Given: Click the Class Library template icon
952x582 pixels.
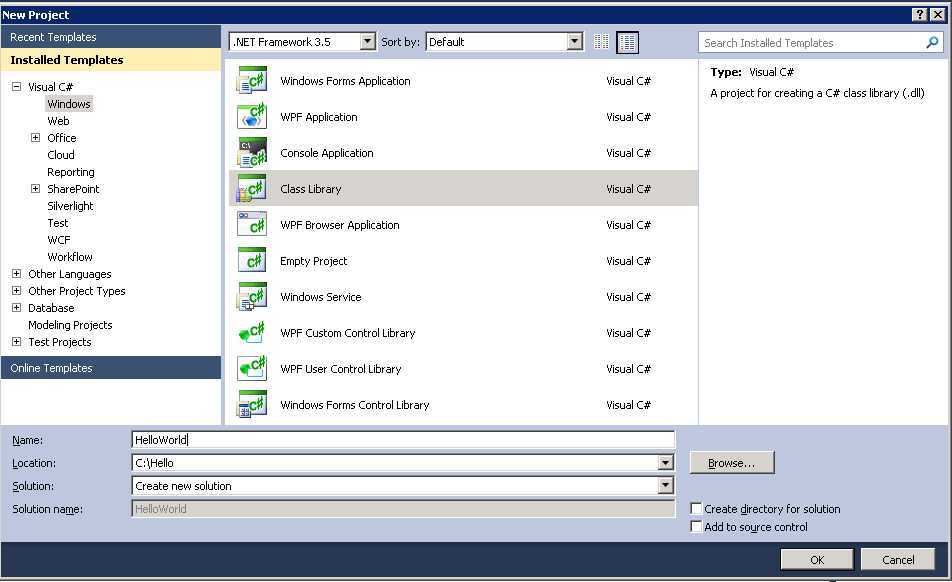Looking at the screenshot, I should 251,189.
